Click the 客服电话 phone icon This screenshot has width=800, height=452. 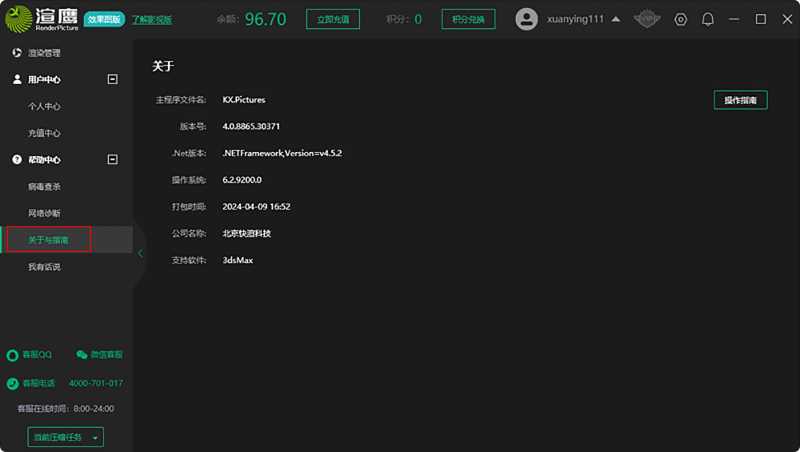13,383
